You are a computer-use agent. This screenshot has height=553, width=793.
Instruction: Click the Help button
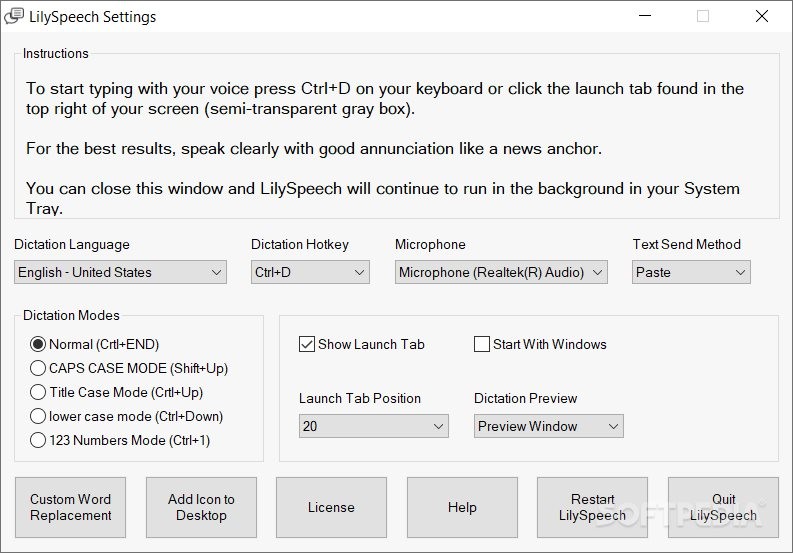pos(462,507)
